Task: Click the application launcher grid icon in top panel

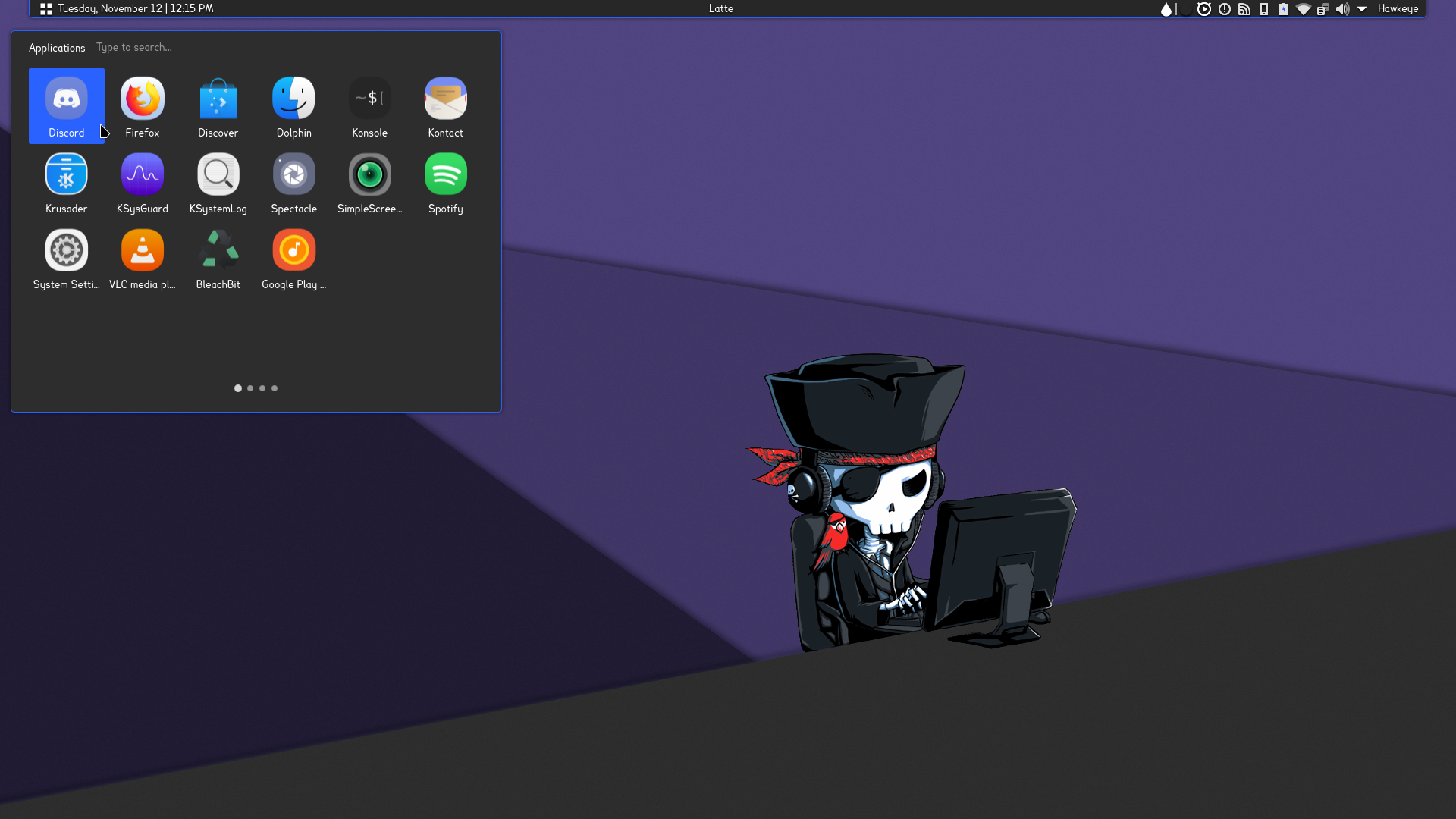Action: click(46, 9)
